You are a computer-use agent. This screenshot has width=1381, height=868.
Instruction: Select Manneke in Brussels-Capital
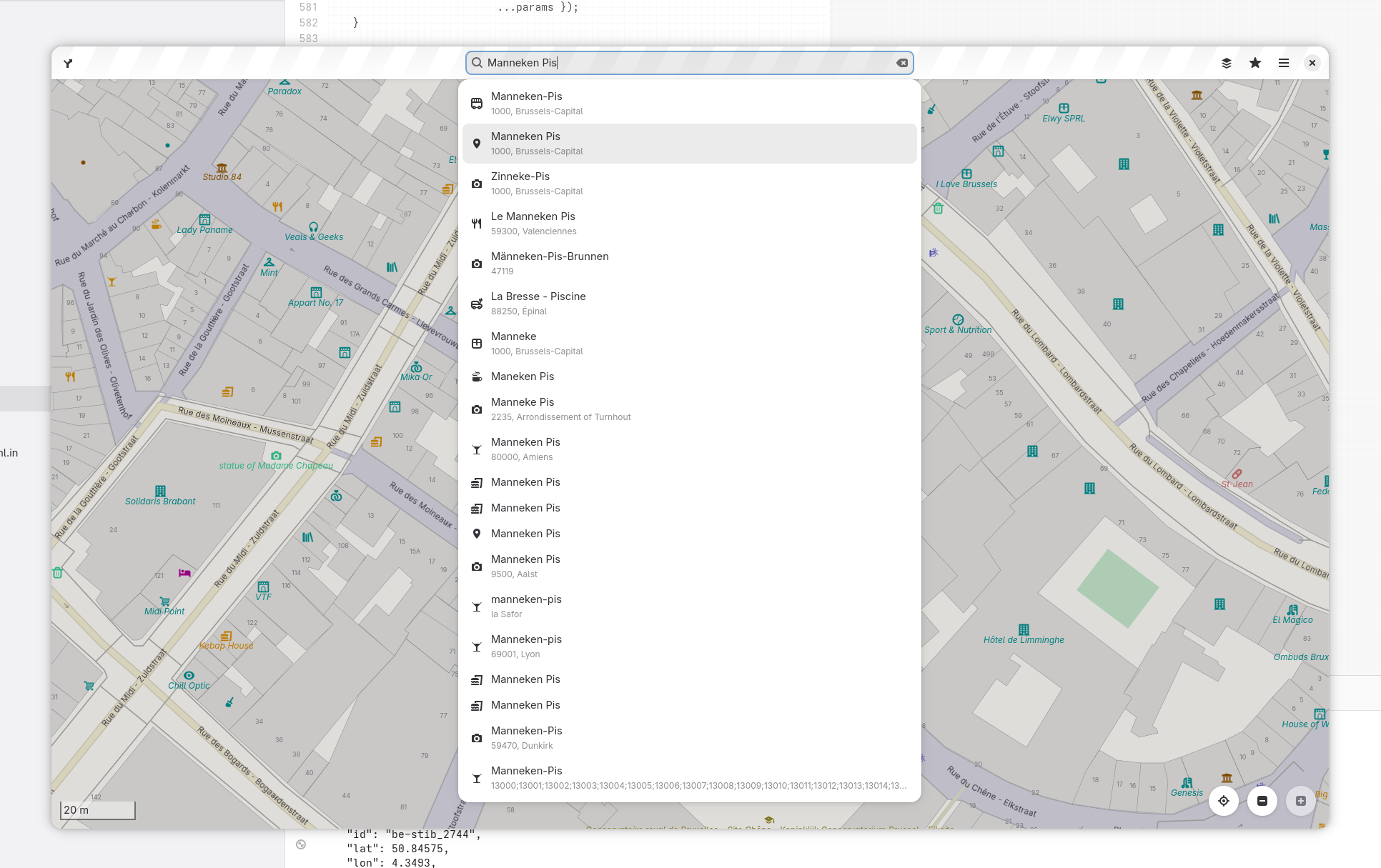[x=689, y=344]
